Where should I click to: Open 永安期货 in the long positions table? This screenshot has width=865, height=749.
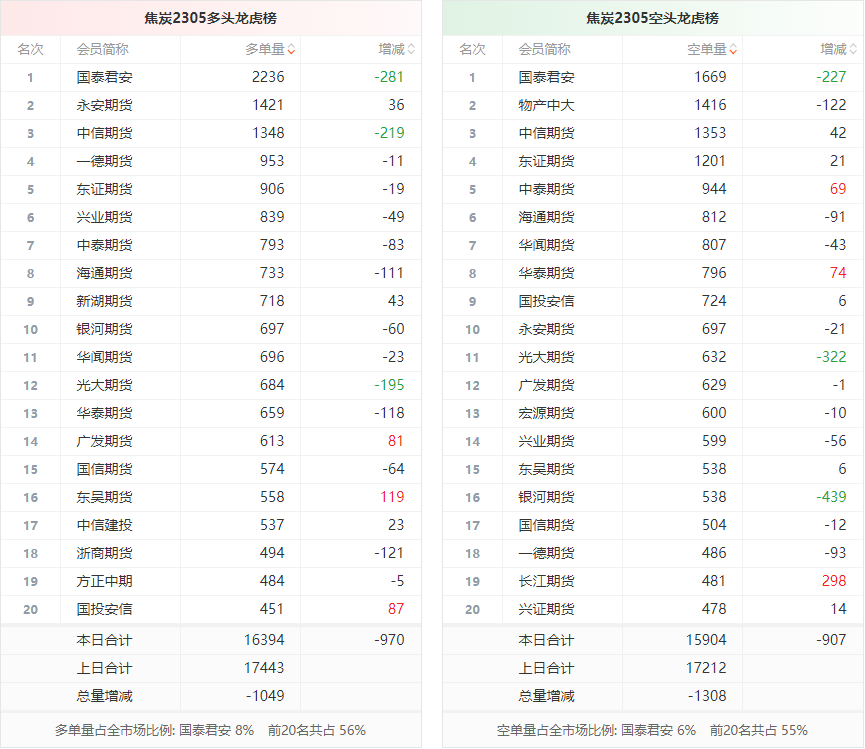click(104, 105)
